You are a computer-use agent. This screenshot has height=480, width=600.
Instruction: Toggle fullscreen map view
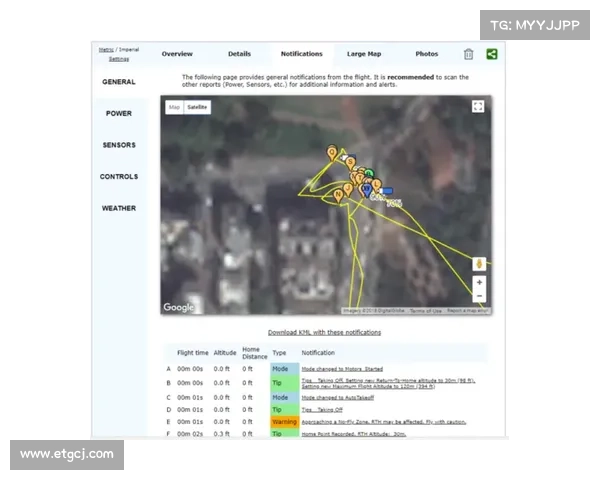pos(478,106)
